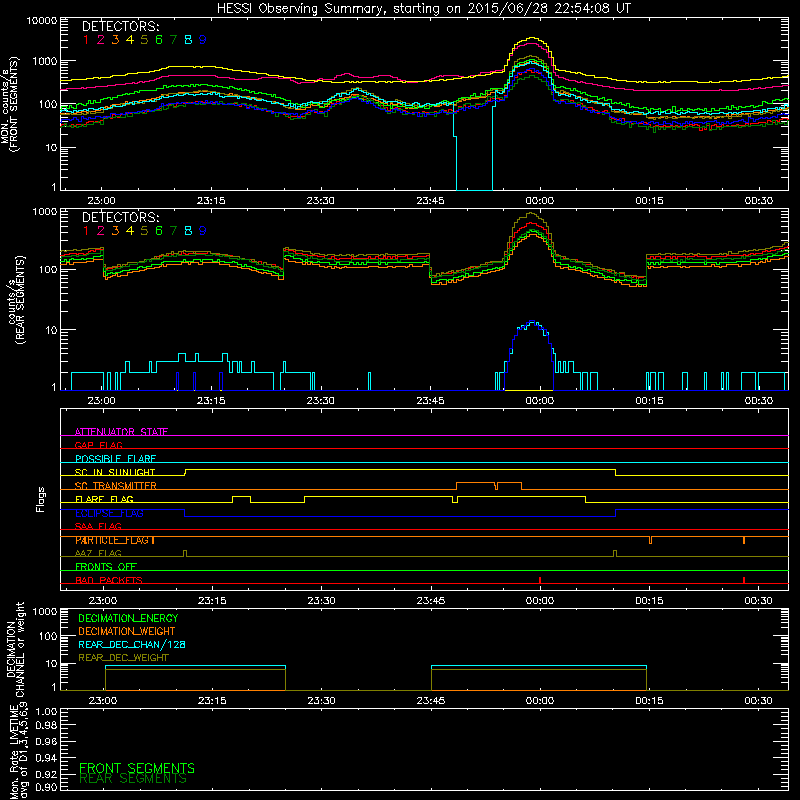Click the DECIMATION_ENERGY legend entry

(128, 618)
